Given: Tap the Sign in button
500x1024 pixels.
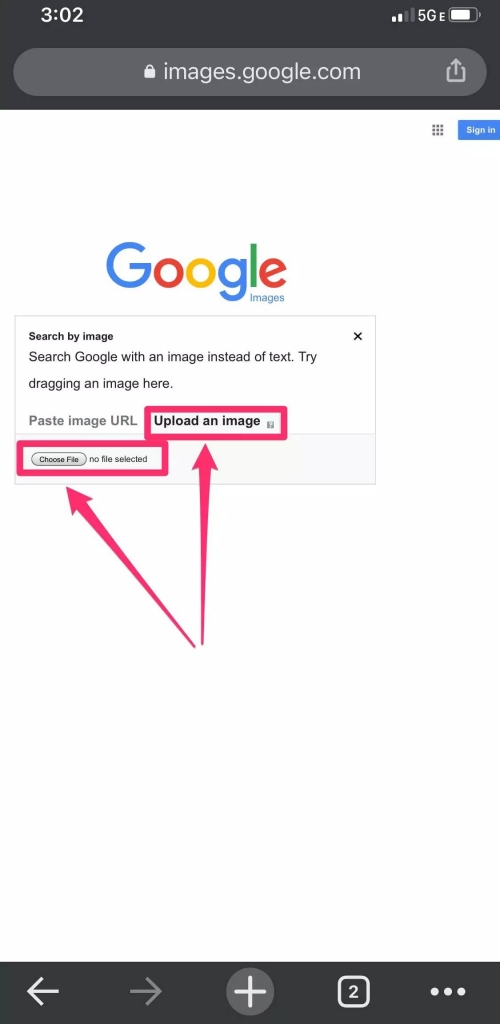Looking at the screenshot, I should click(x=479, y=130).
